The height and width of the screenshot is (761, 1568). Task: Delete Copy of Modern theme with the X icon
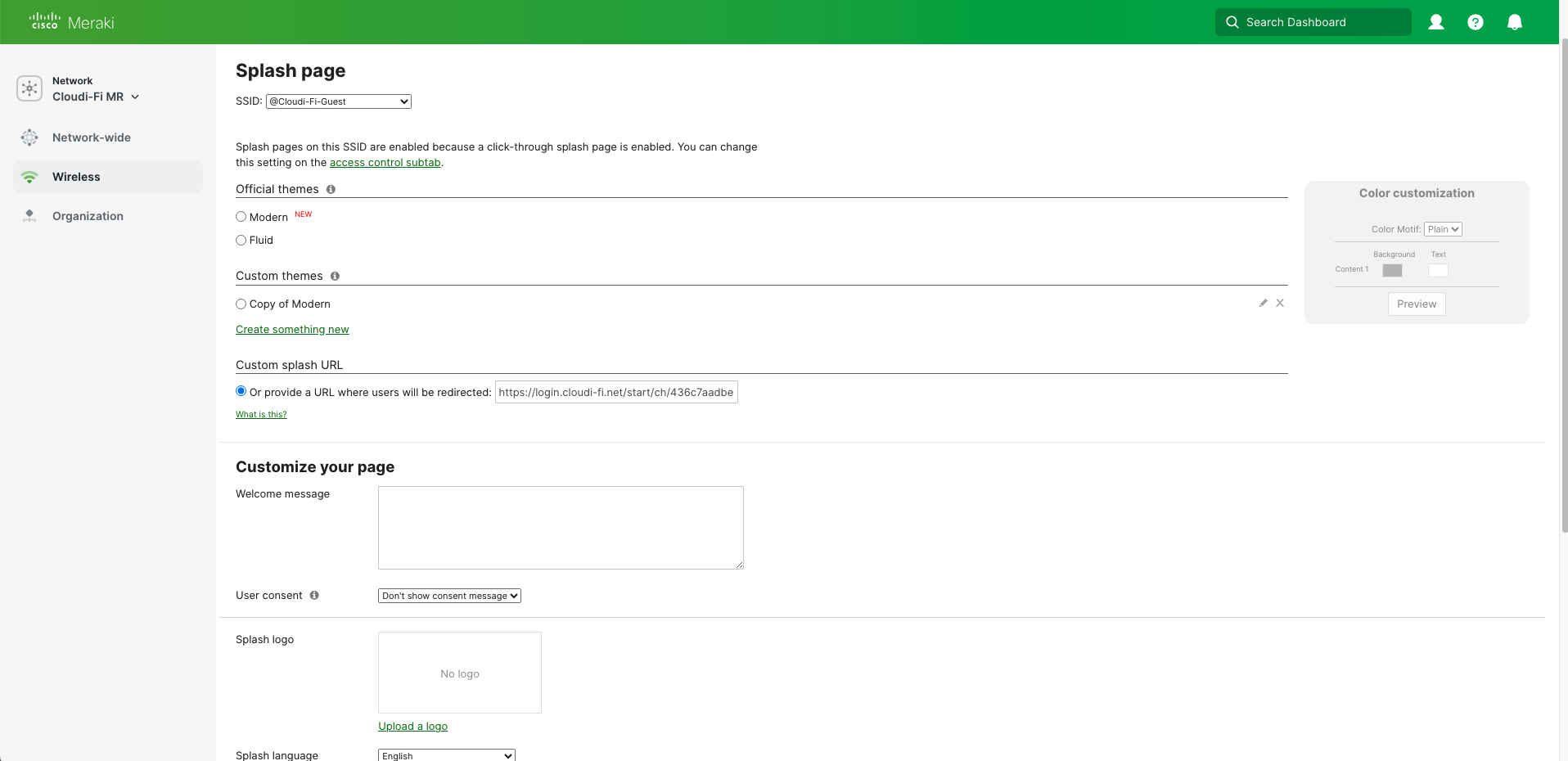pyautogui.click(x=1280, y=303)
